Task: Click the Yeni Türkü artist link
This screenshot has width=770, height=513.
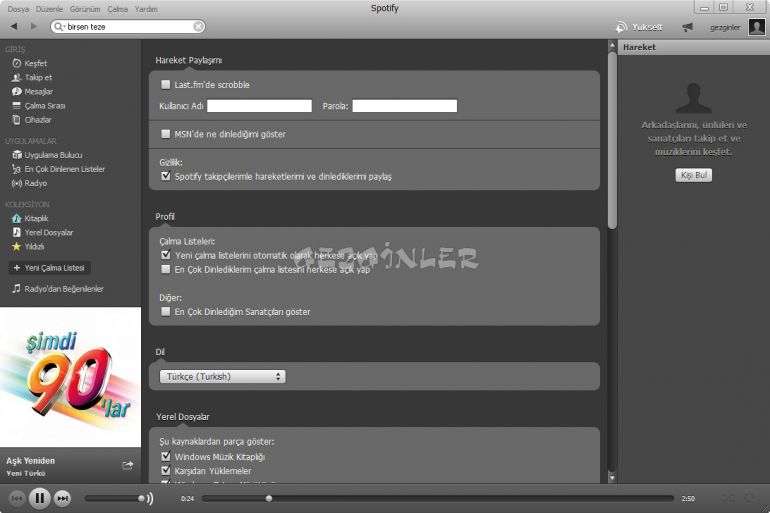Action: [x=26, y=473]
